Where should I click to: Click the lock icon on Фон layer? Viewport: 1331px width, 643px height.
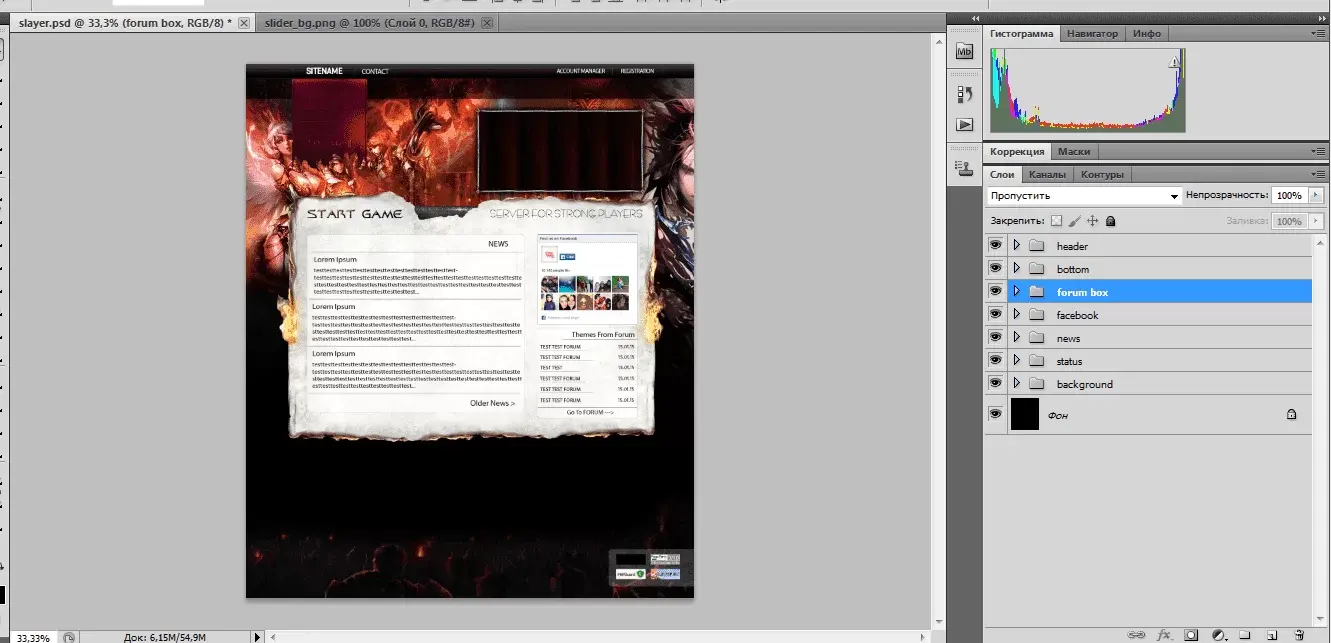(x=1291, y=414)
